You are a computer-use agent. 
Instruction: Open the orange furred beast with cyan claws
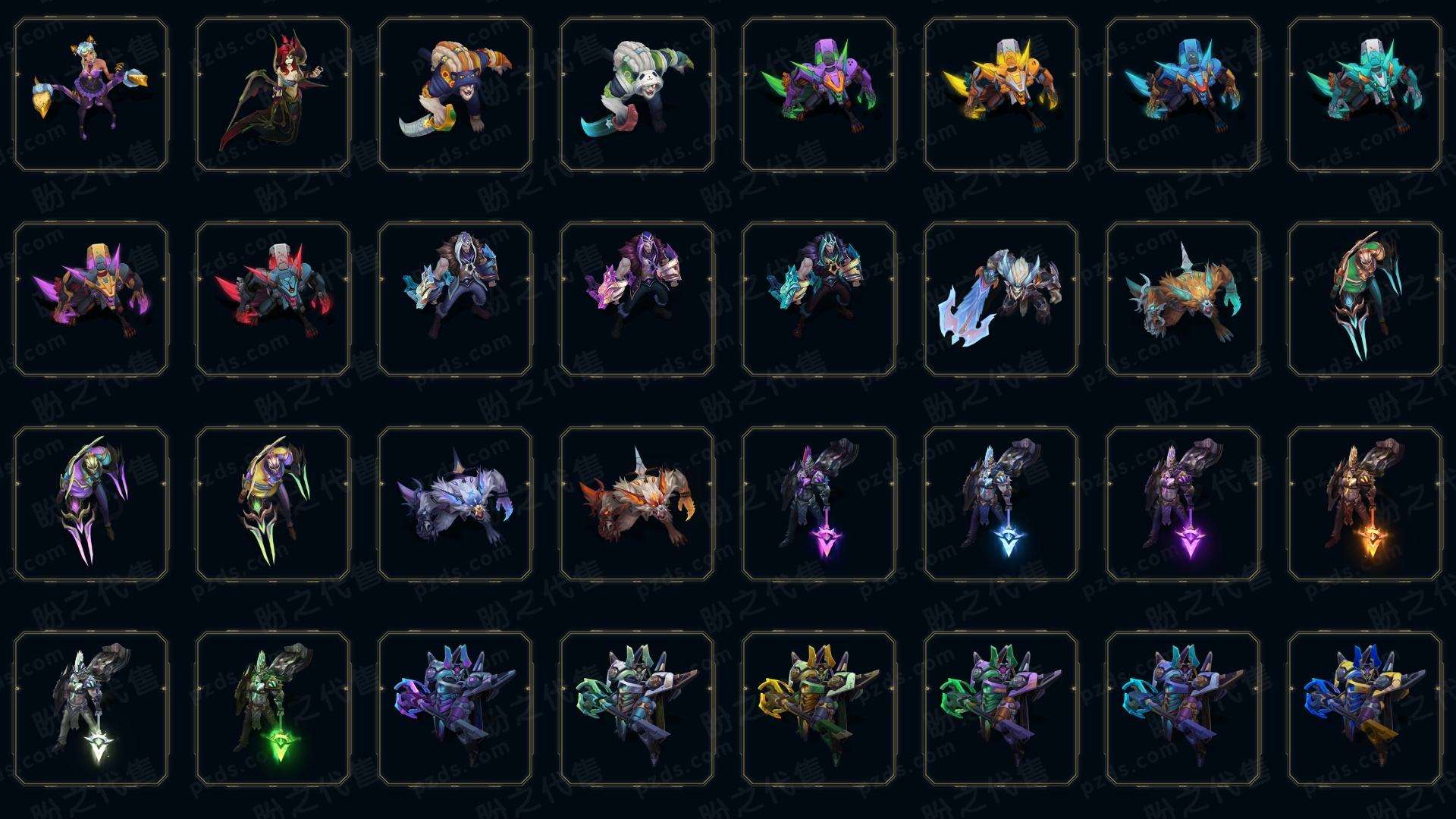pos(1183,300)
